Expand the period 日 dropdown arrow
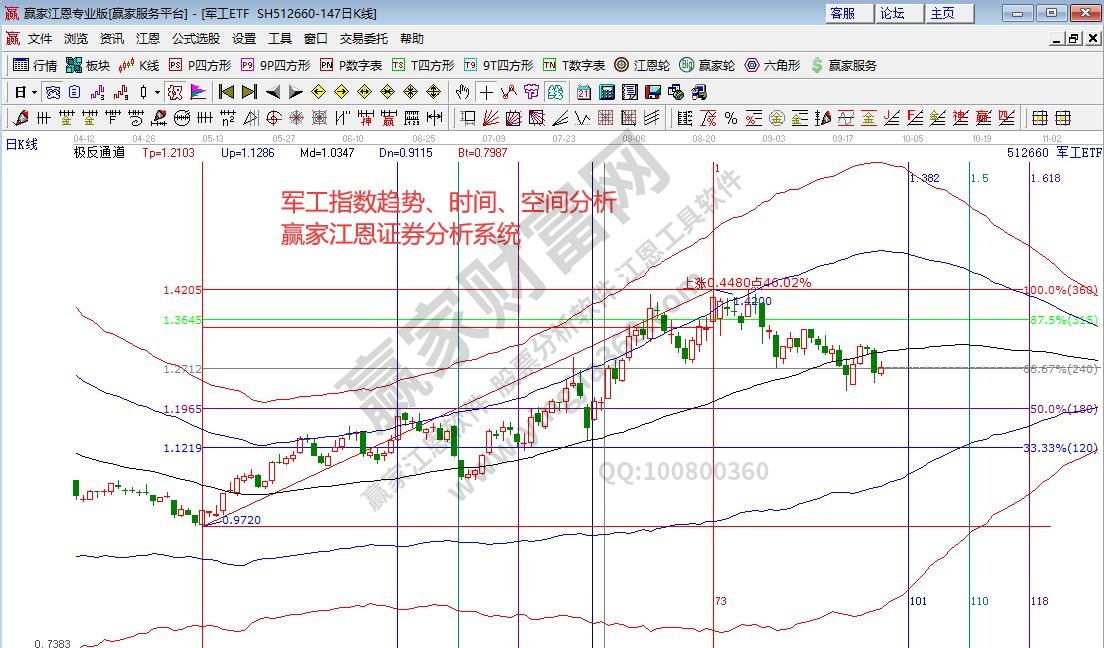The height and width of the screenshot is (648, 1104). tap(33, 92)
